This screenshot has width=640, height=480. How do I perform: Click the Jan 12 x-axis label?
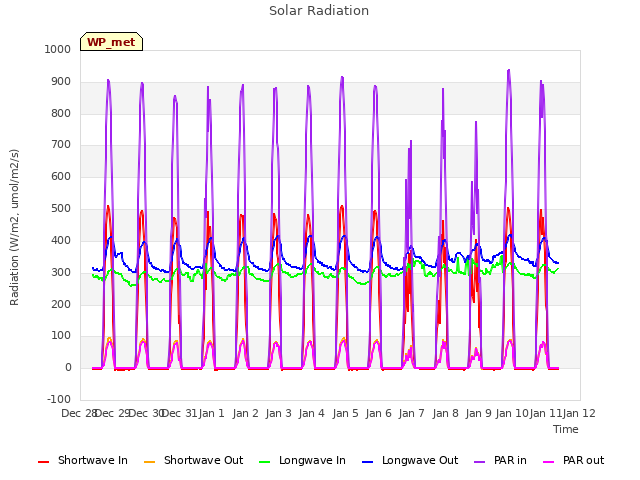pyautogui.click(x=579, y=413)
